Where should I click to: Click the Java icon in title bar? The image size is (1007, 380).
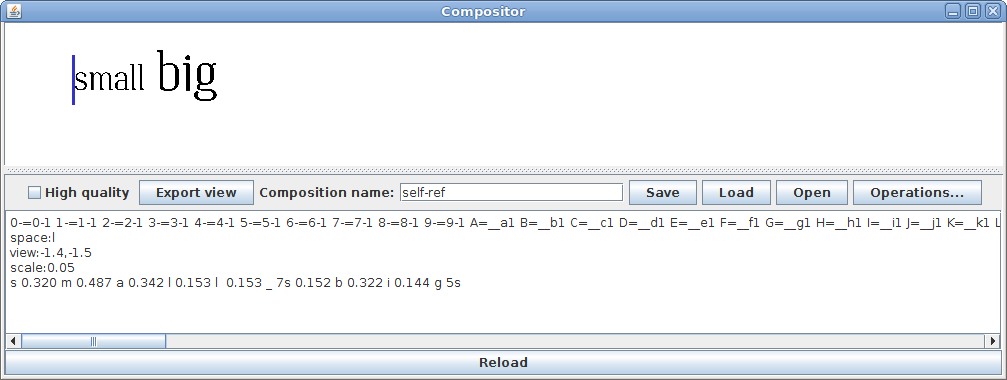pyautogui.click(x=12, y=11)
